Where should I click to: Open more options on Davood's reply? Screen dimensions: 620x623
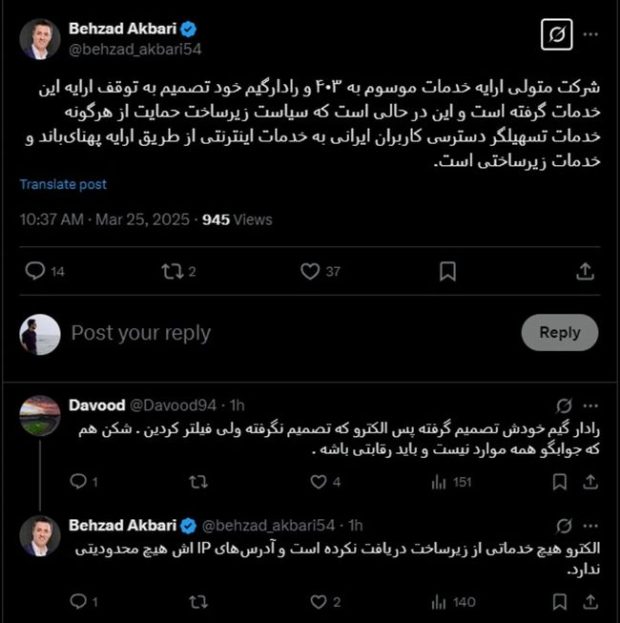point(591,405)
